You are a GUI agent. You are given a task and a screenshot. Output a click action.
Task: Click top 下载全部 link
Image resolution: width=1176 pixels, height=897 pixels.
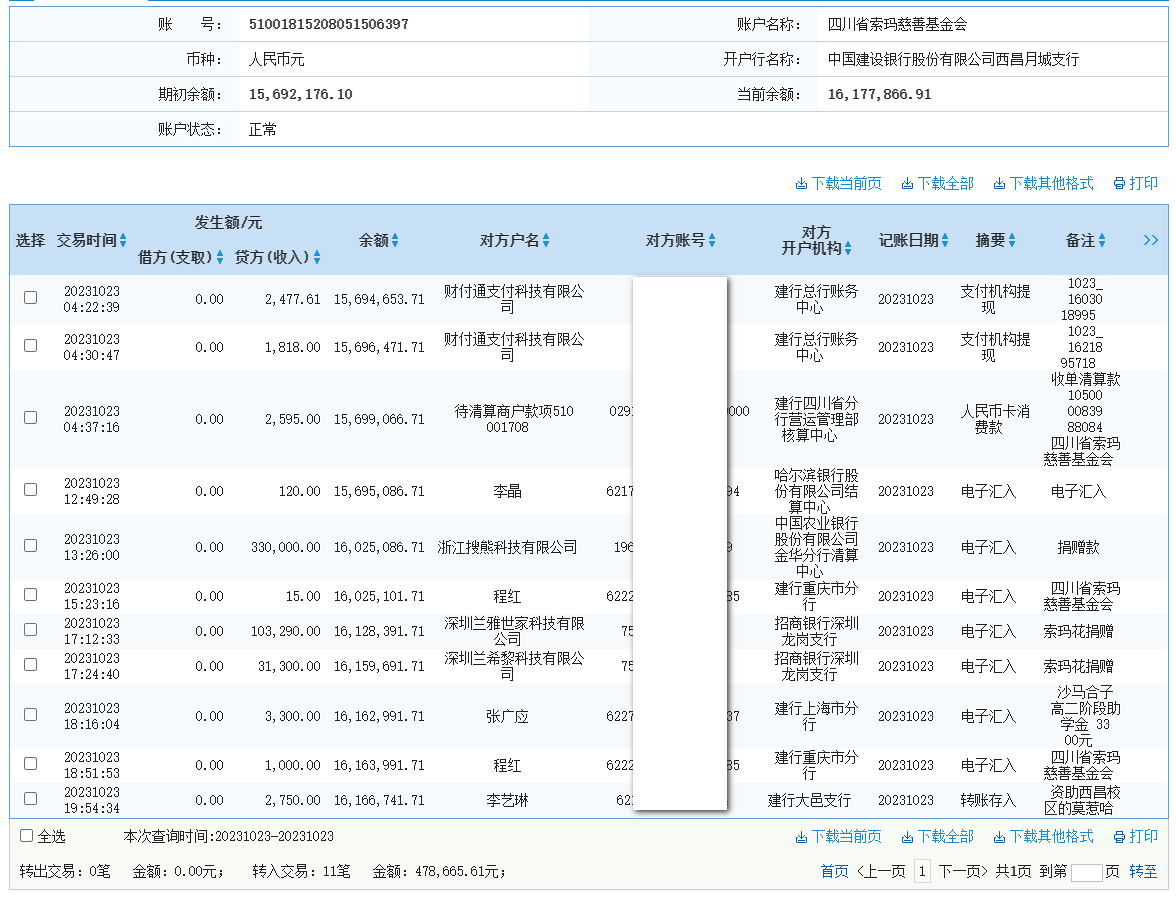click(938, 183)
